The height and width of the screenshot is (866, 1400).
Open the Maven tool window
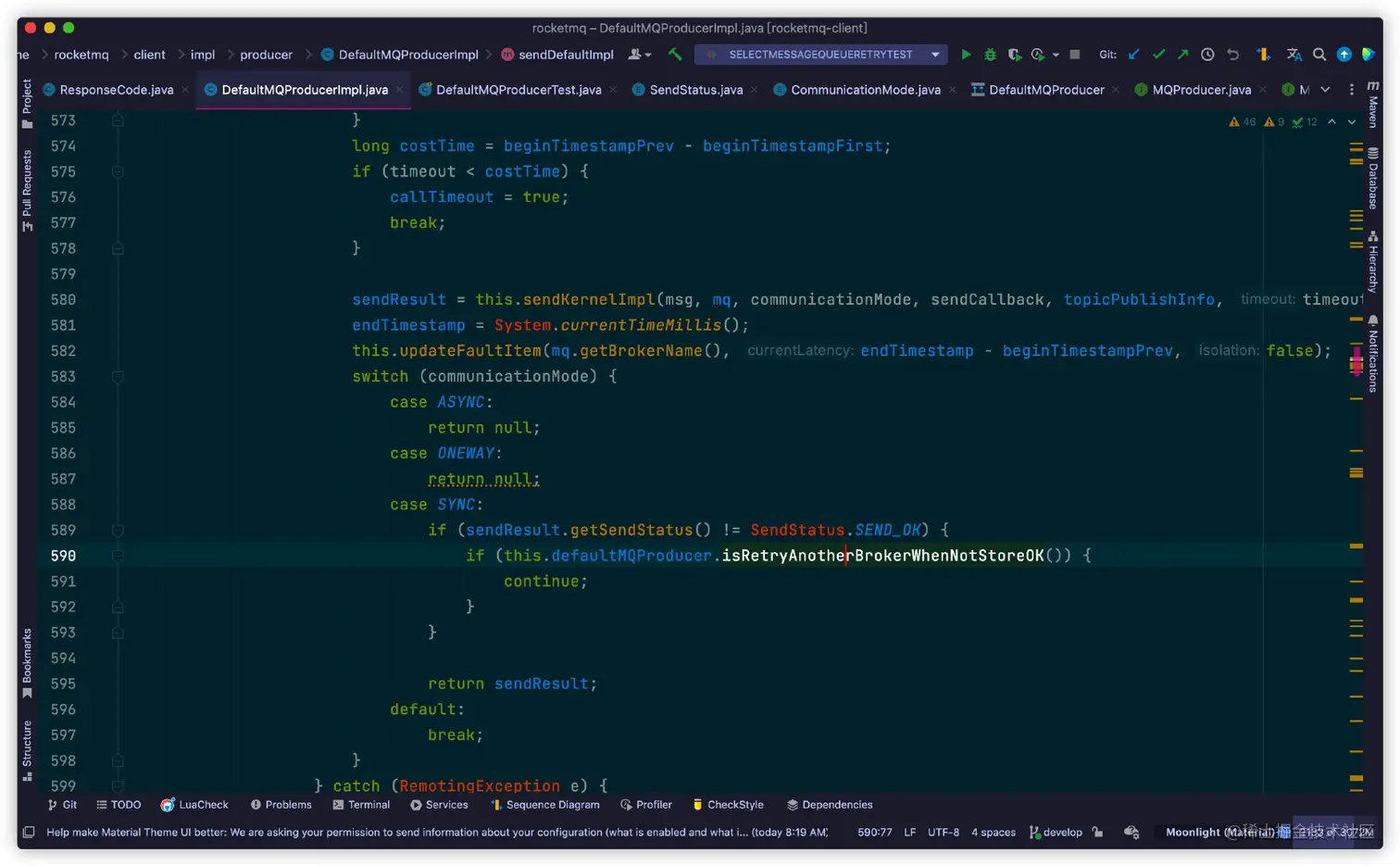pos(1373,104)
